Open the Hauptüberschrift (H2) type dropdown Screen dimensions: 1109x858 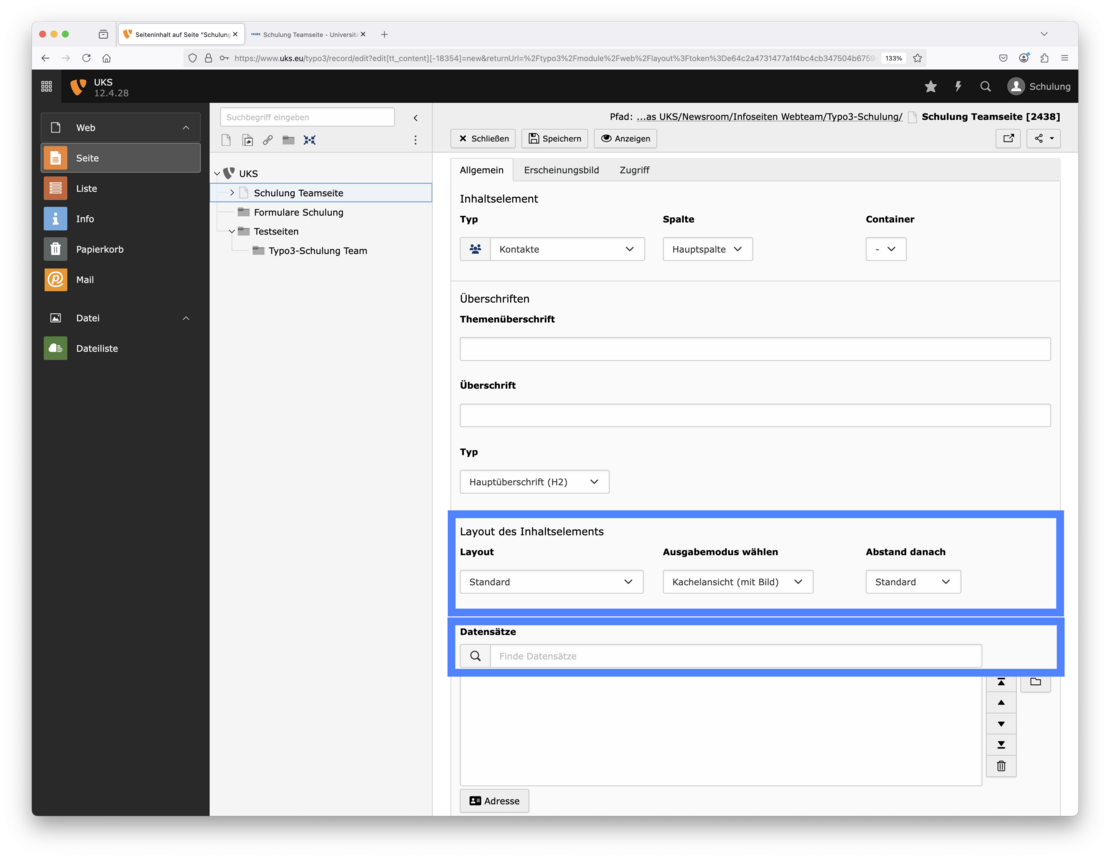pyautogui.click(x=534, y=482)
